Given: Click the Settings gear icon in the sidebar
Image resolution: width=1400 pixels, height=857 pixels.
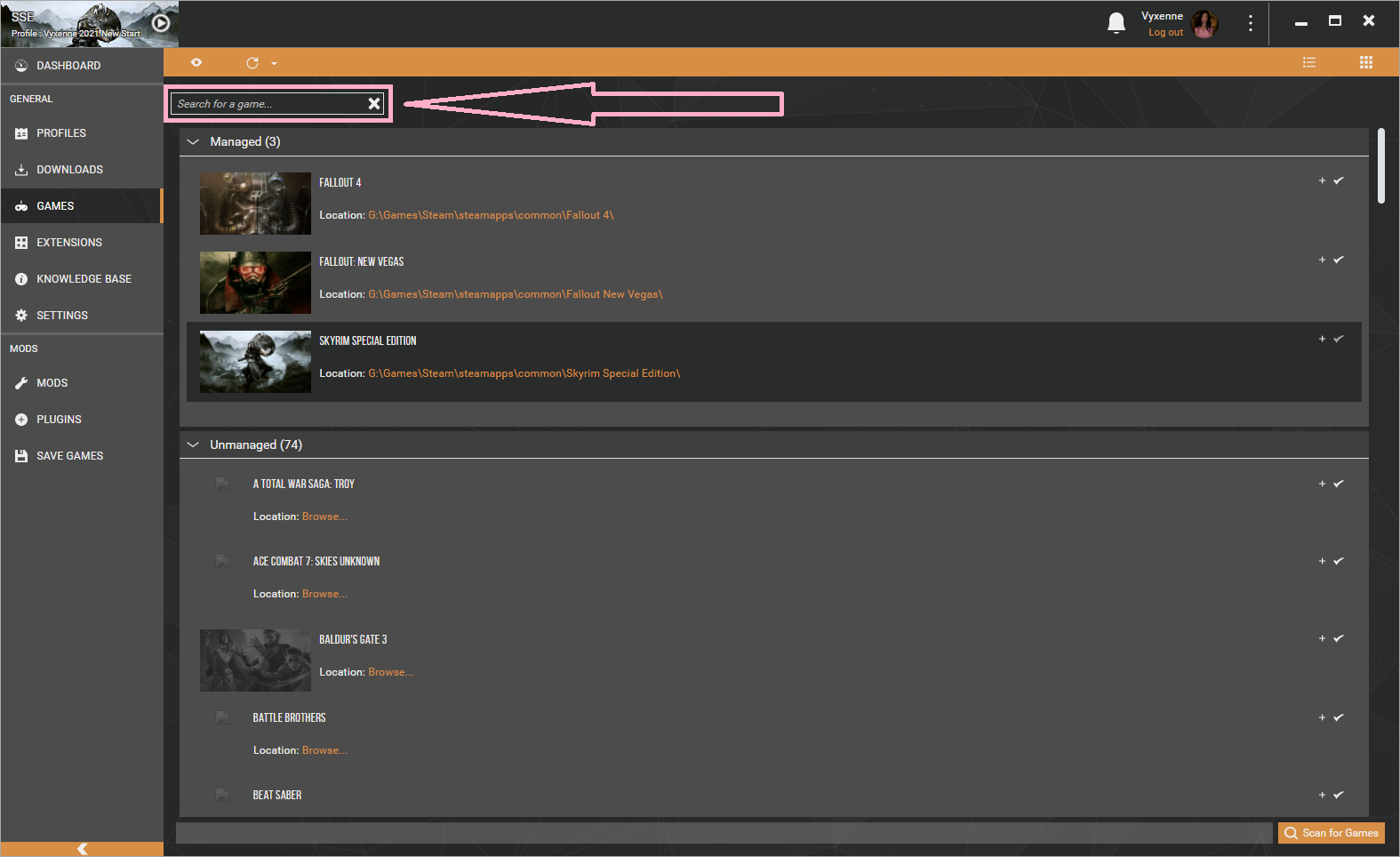Looking at the screenshot, I should [21, 316].
